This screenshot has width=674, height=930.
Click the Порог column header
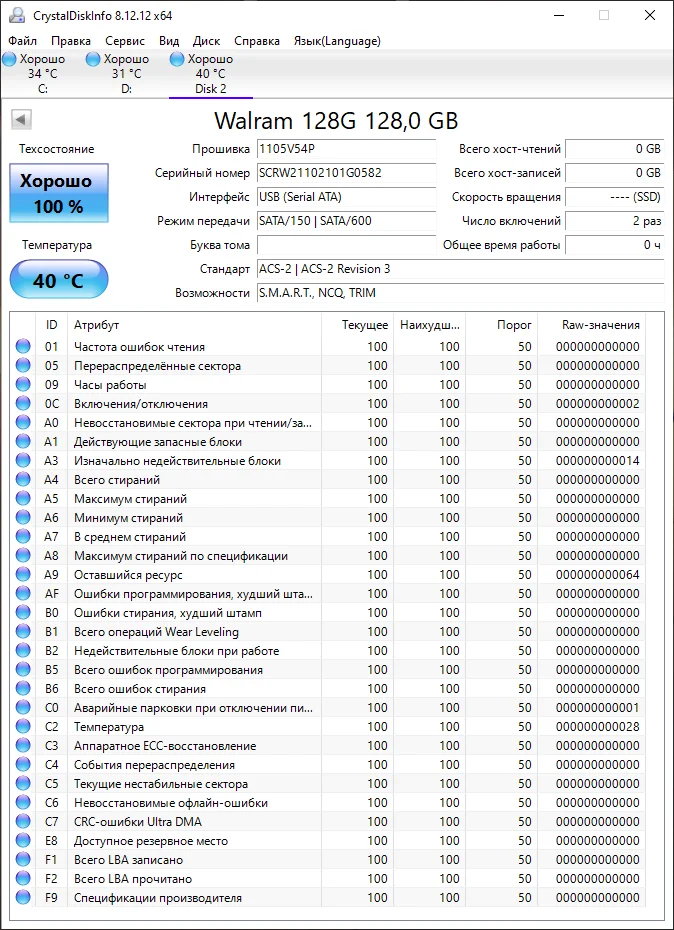[x=501, y=325]
